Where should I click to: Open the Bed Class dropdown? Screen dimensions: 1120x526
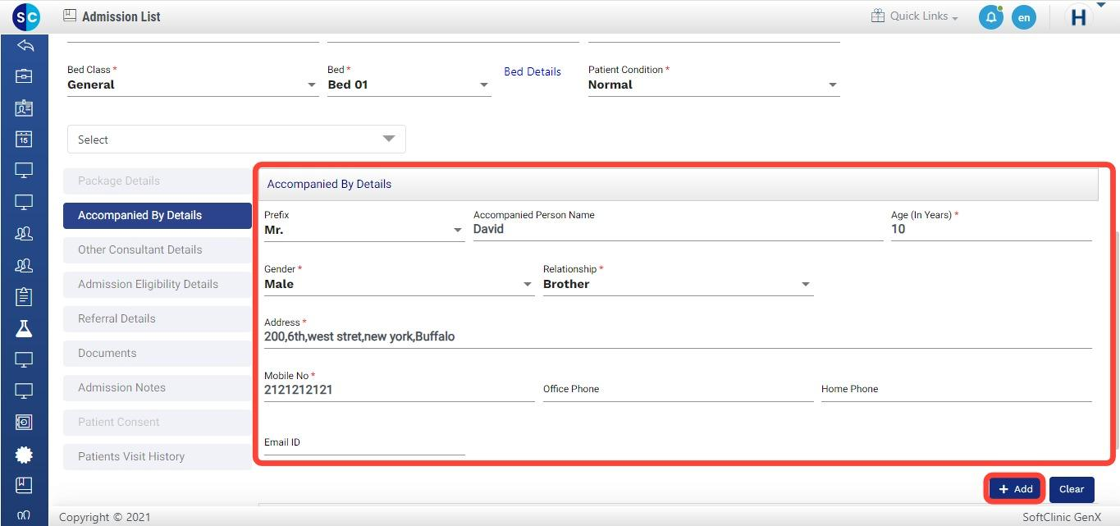pos(191,85)
